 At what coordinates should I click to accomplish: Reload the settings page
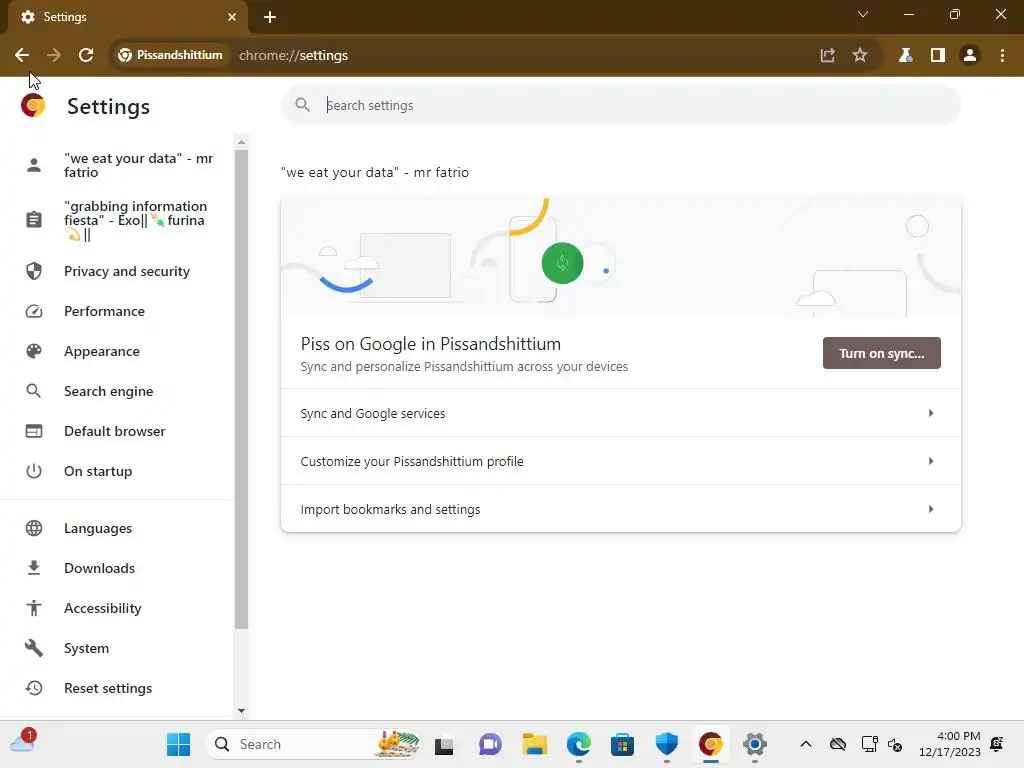(x=86, y=56)
